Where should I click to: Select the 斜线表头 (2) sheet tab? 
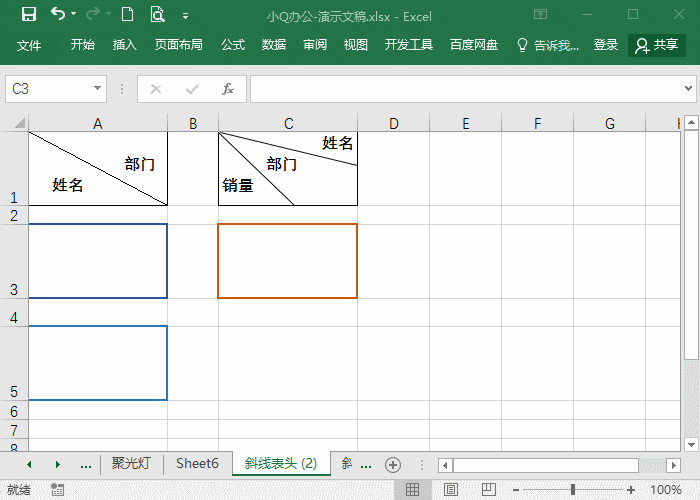(x=281, y=463)
